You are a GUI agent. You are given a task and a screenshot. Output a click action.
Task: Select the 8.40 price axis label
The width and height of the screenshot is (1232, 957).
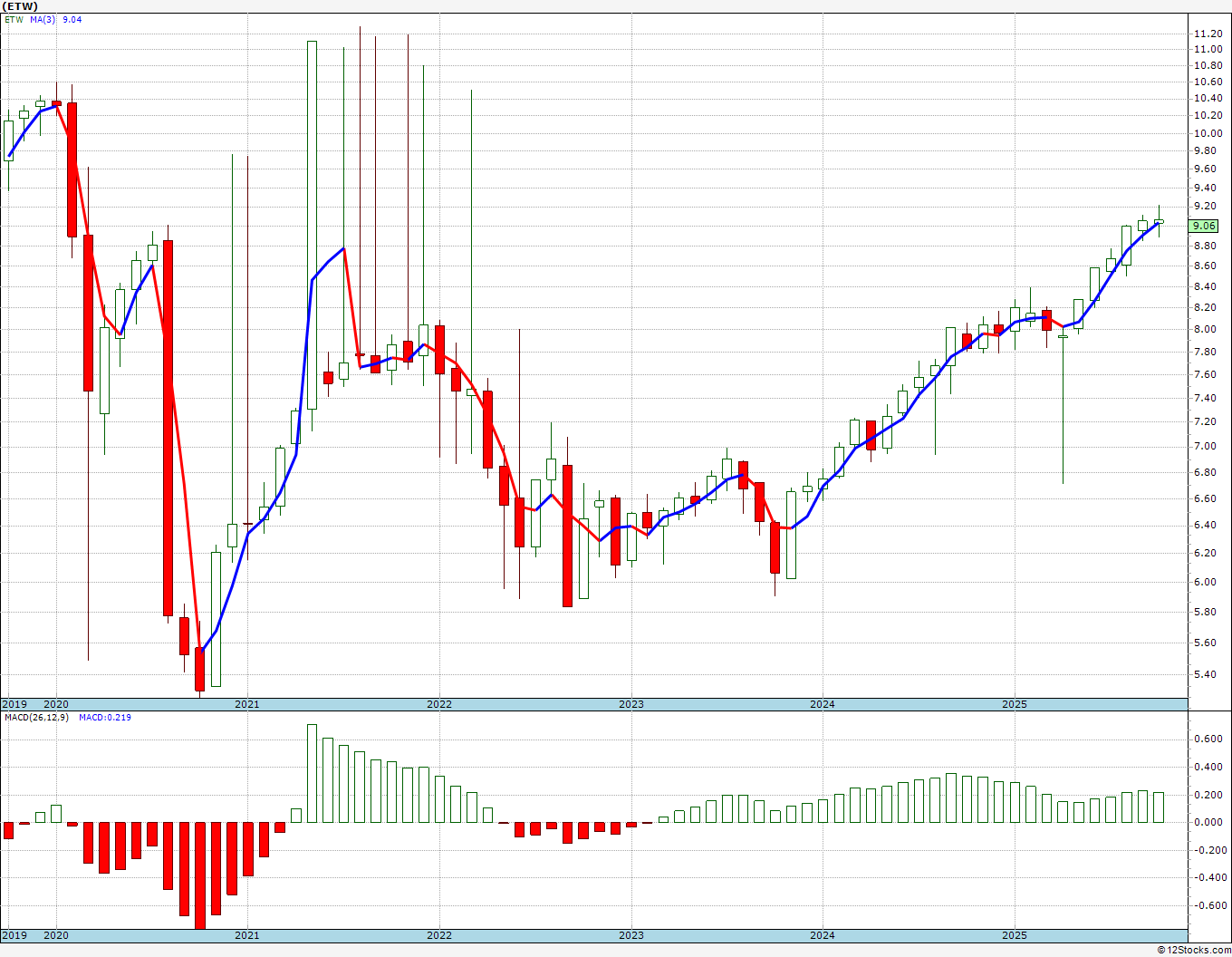coord(1207,286)
